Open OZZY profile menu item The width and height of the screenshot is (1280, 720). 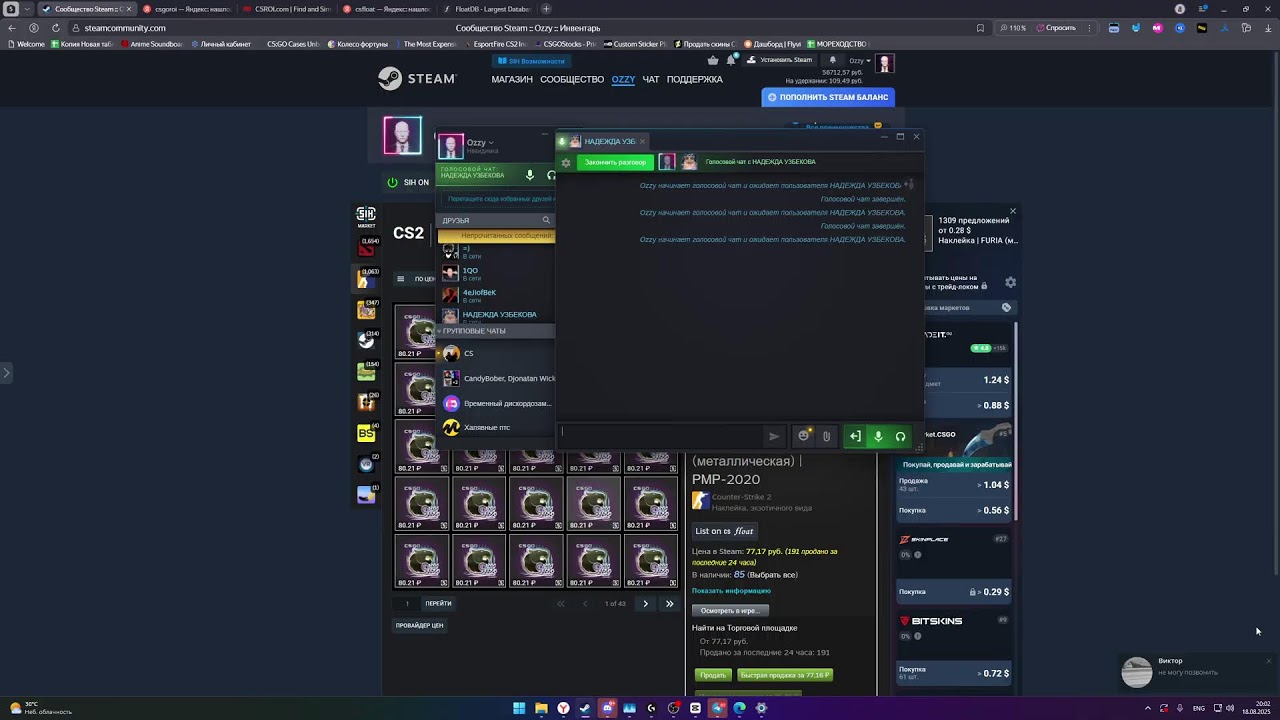[x=623, y=79]
